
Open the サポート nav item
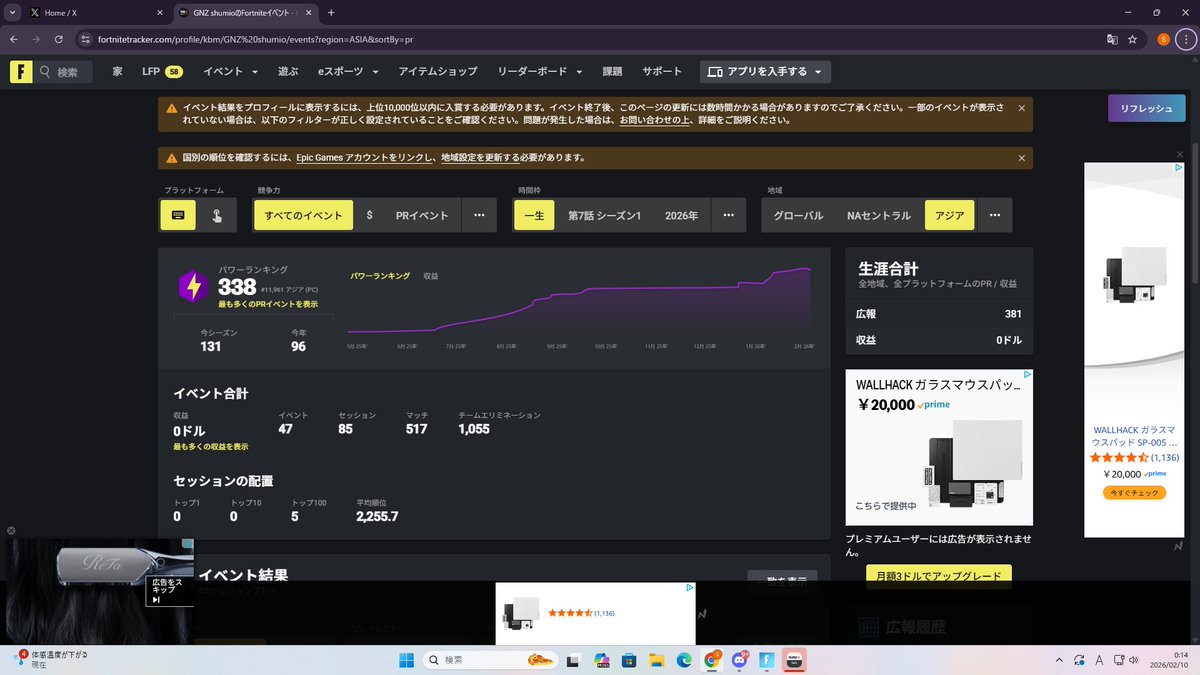tap(662, 72)
